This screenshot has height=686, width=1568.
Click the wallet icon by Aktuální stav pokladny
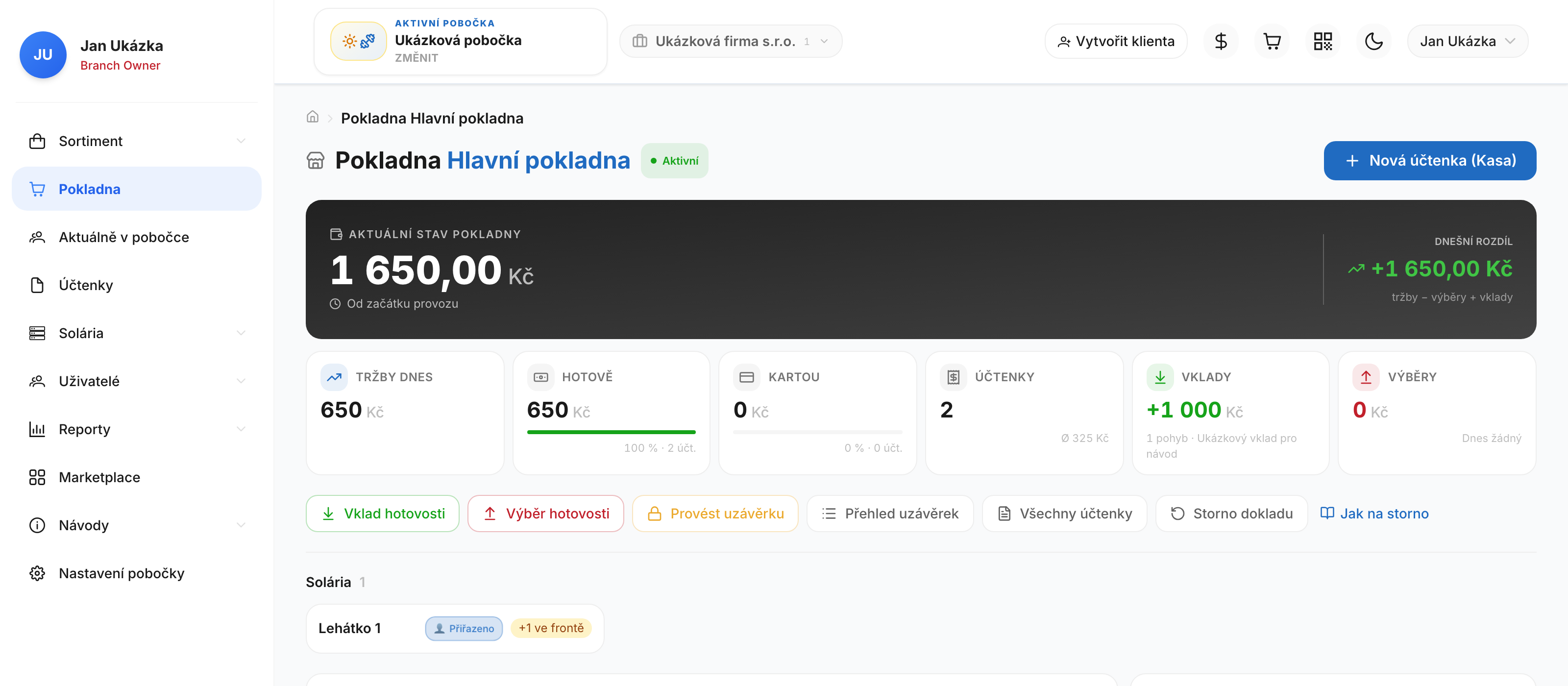pos(336,234)
